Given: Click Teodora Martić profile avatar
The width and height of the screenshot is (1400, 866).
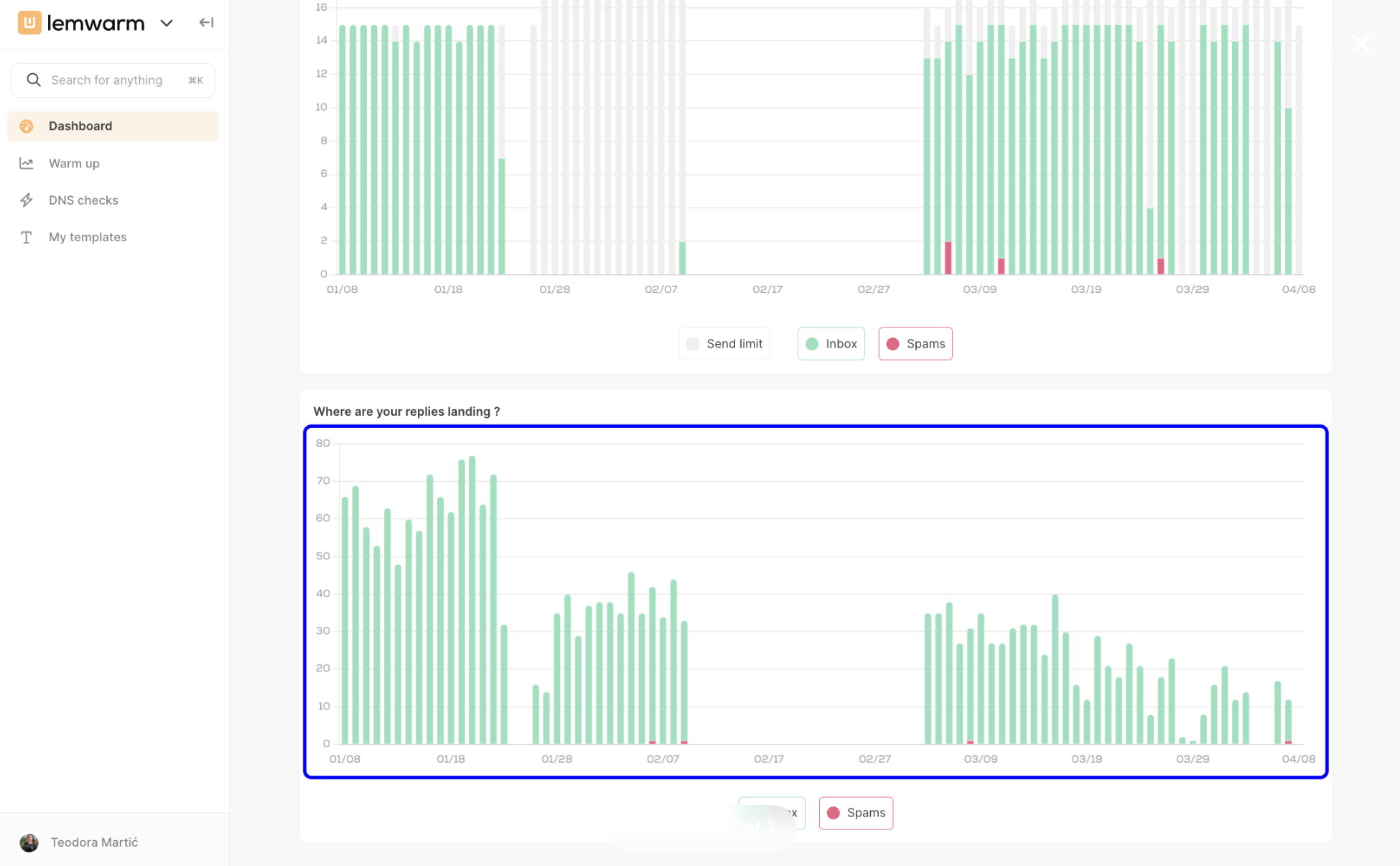Looking at the screenshot, I should point(29,842).
